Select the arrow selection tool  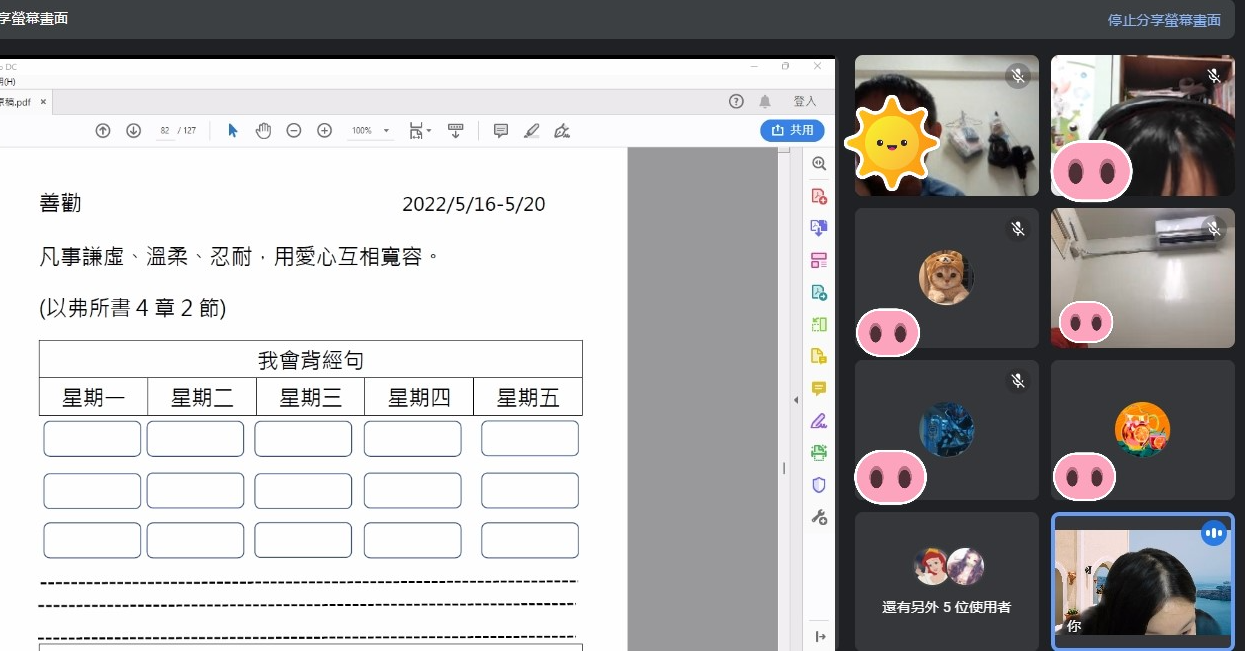tap(233, 131)
